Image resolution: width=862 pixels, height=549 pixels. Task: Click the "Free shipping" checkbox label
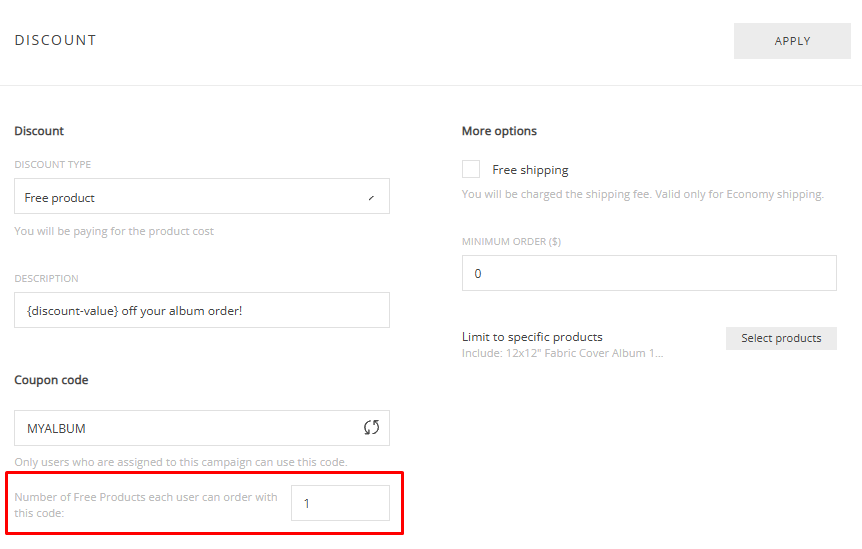pyautogui.click(x=530, y=170)
